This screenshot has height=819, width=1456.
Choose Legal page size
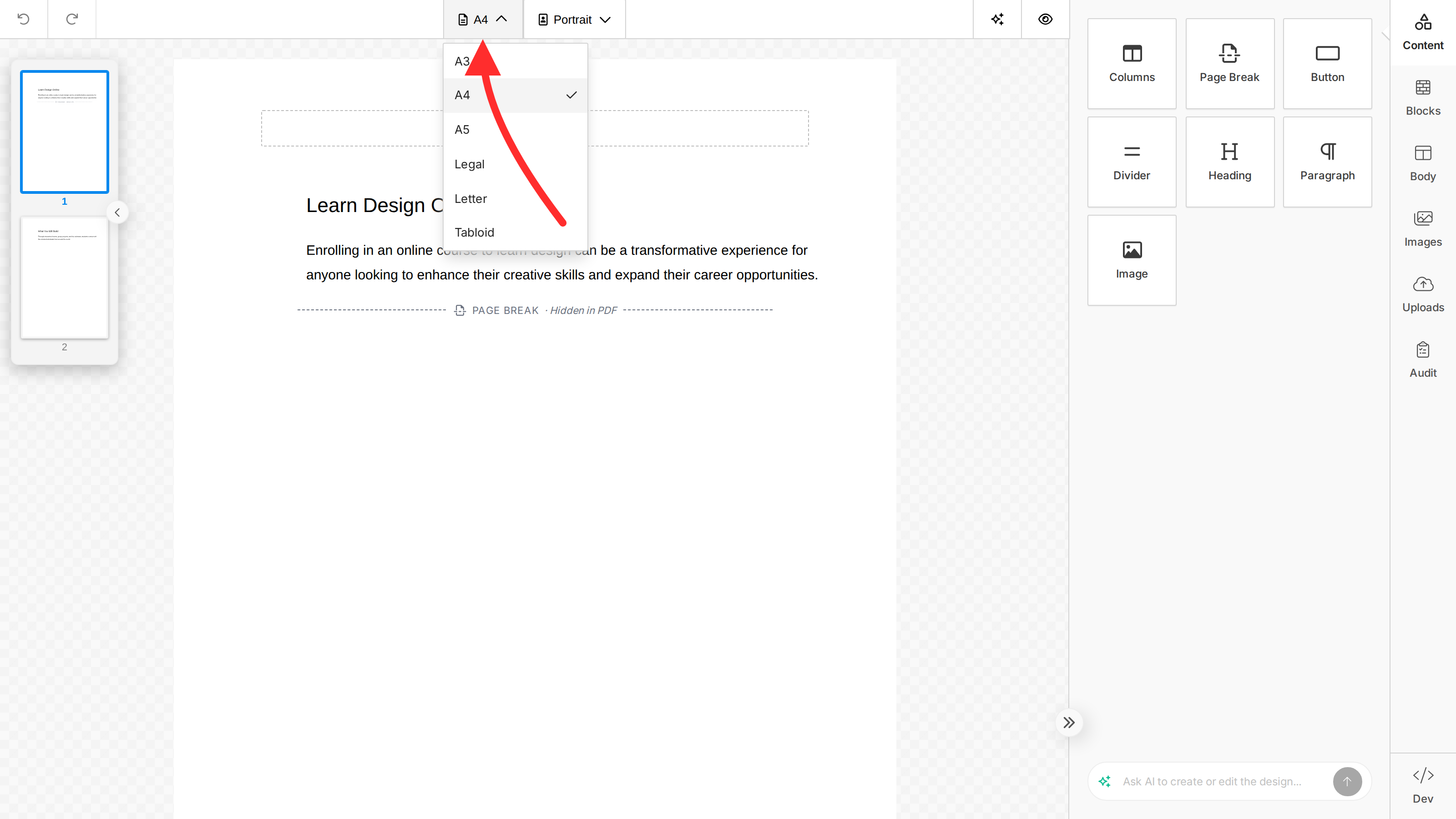point(516,164)
